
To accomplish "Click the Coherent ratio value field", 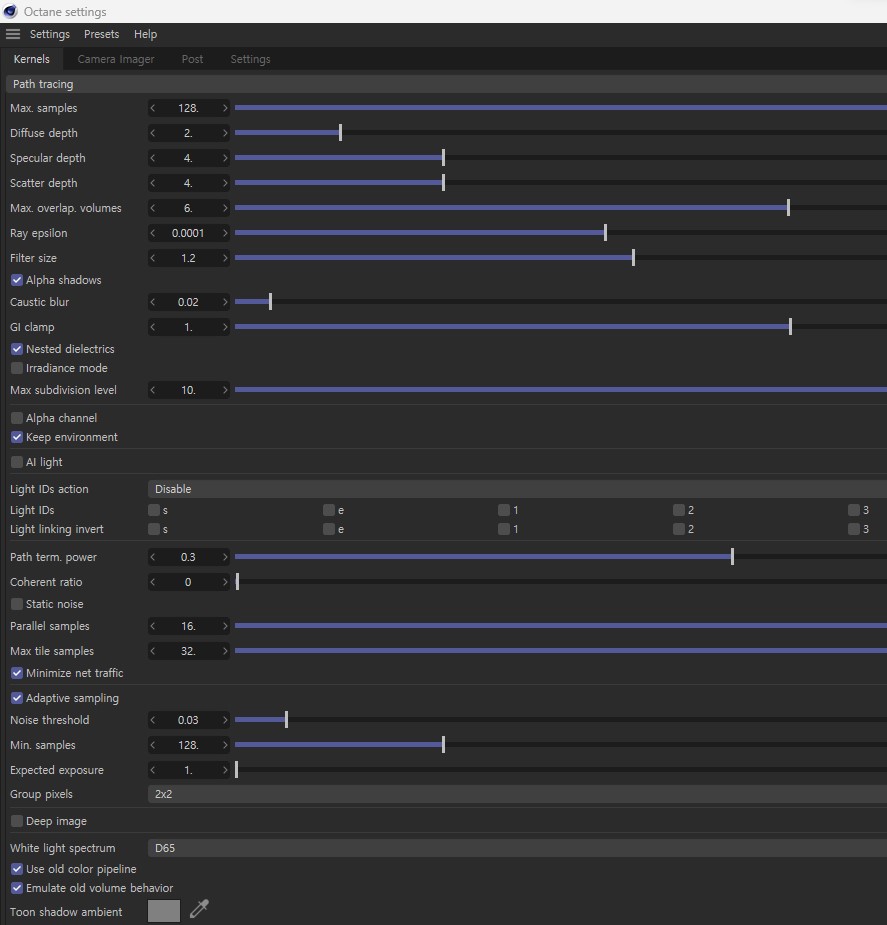I will (x=189, y=582).
